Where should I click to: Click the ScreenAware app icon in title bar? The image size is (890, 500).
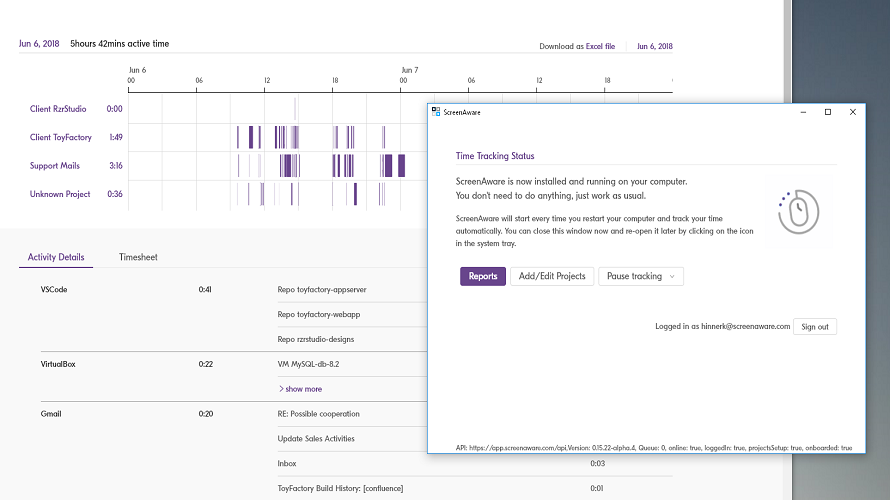pos(436,112)
